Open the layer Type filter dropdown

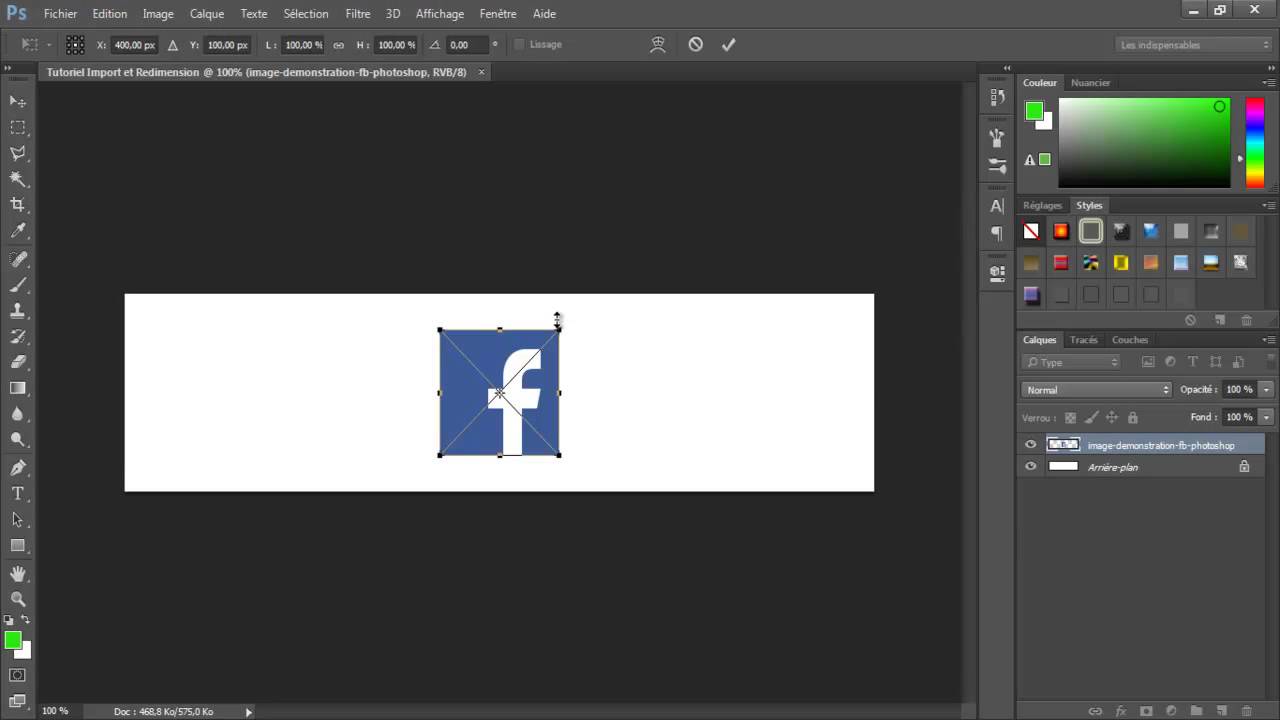click(1072, 362)
